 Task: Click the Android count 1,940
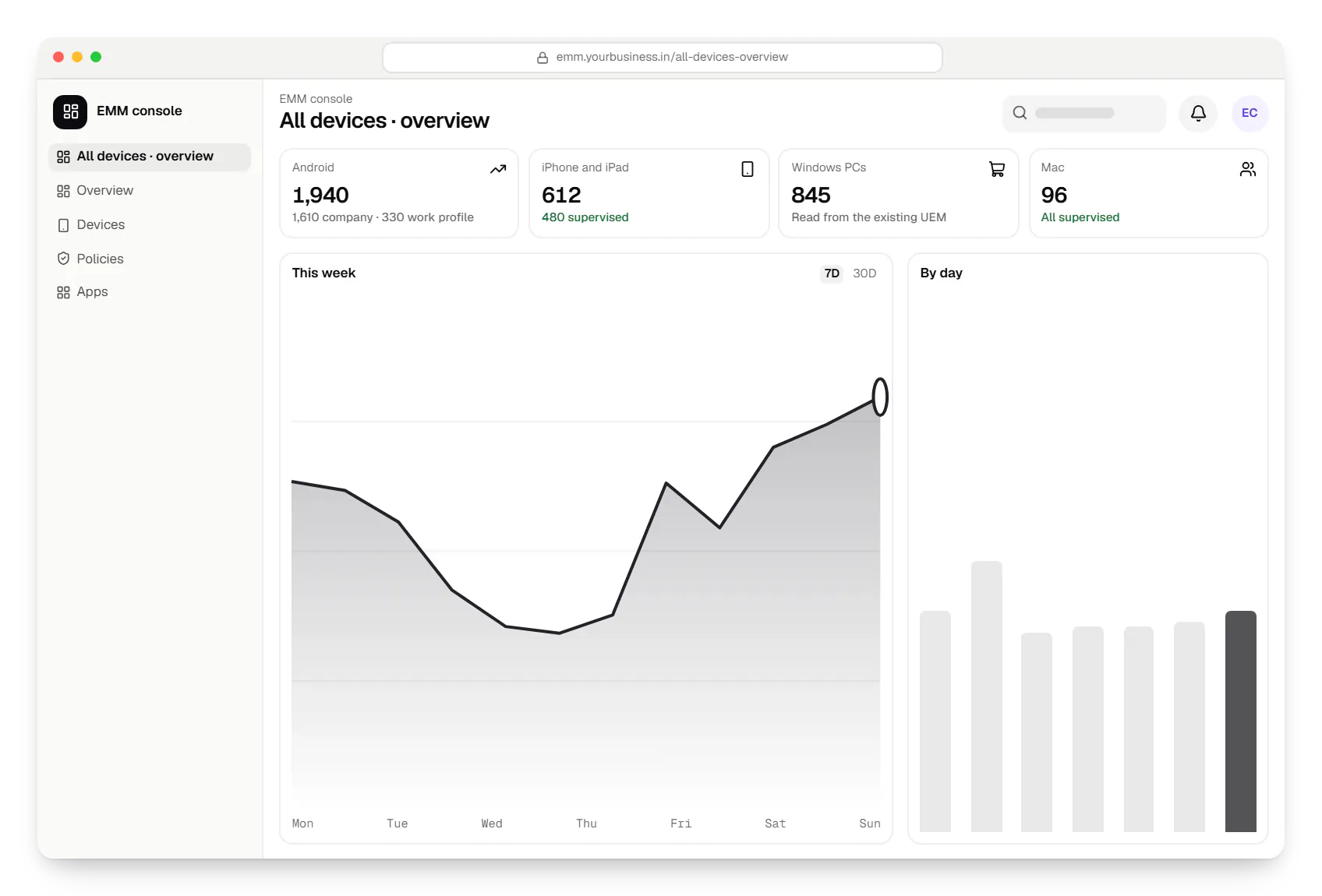pyautogui.click(x=320, y=195)
